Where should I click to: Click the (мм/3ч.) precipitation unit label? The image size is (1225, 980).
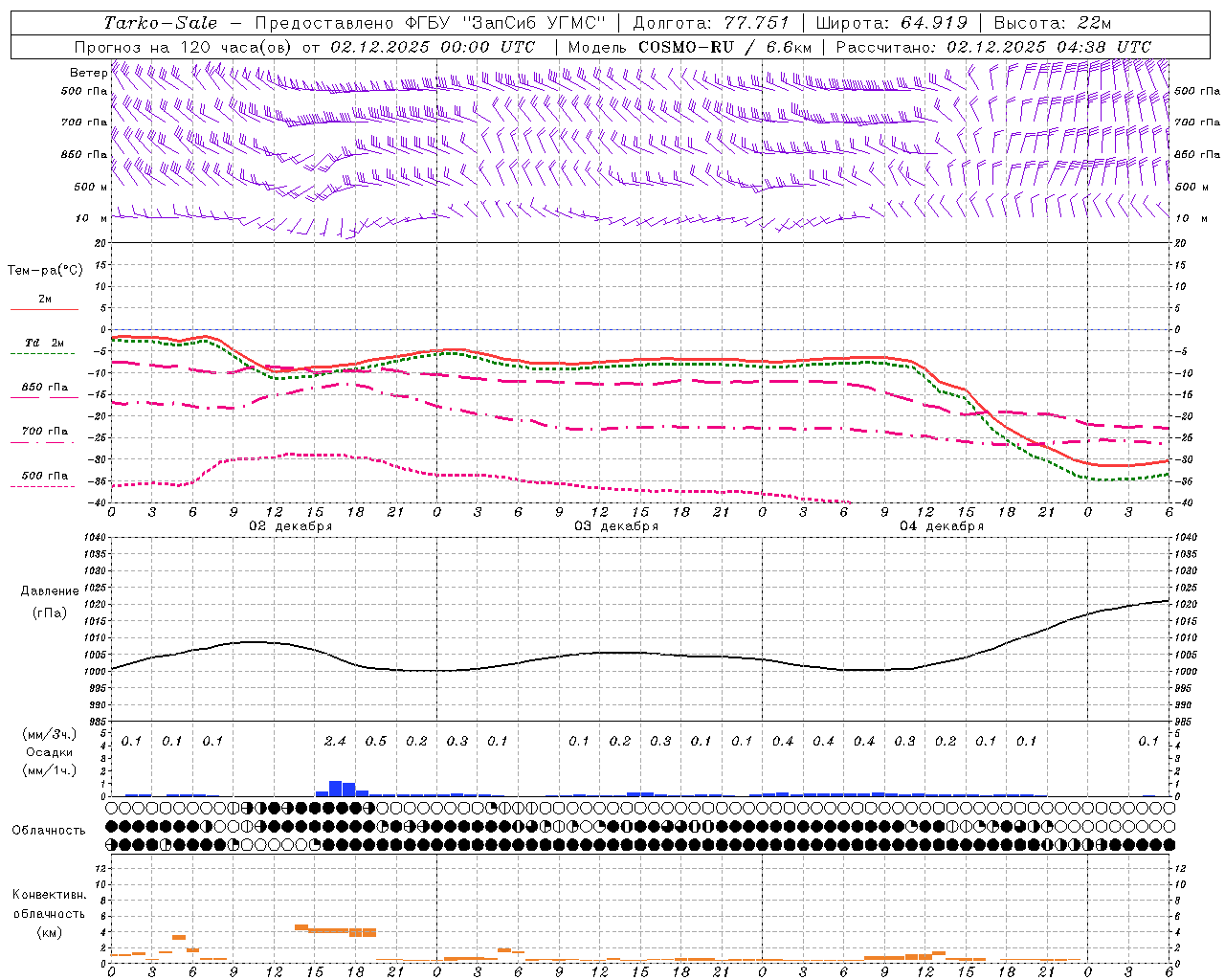coord(49,734)
